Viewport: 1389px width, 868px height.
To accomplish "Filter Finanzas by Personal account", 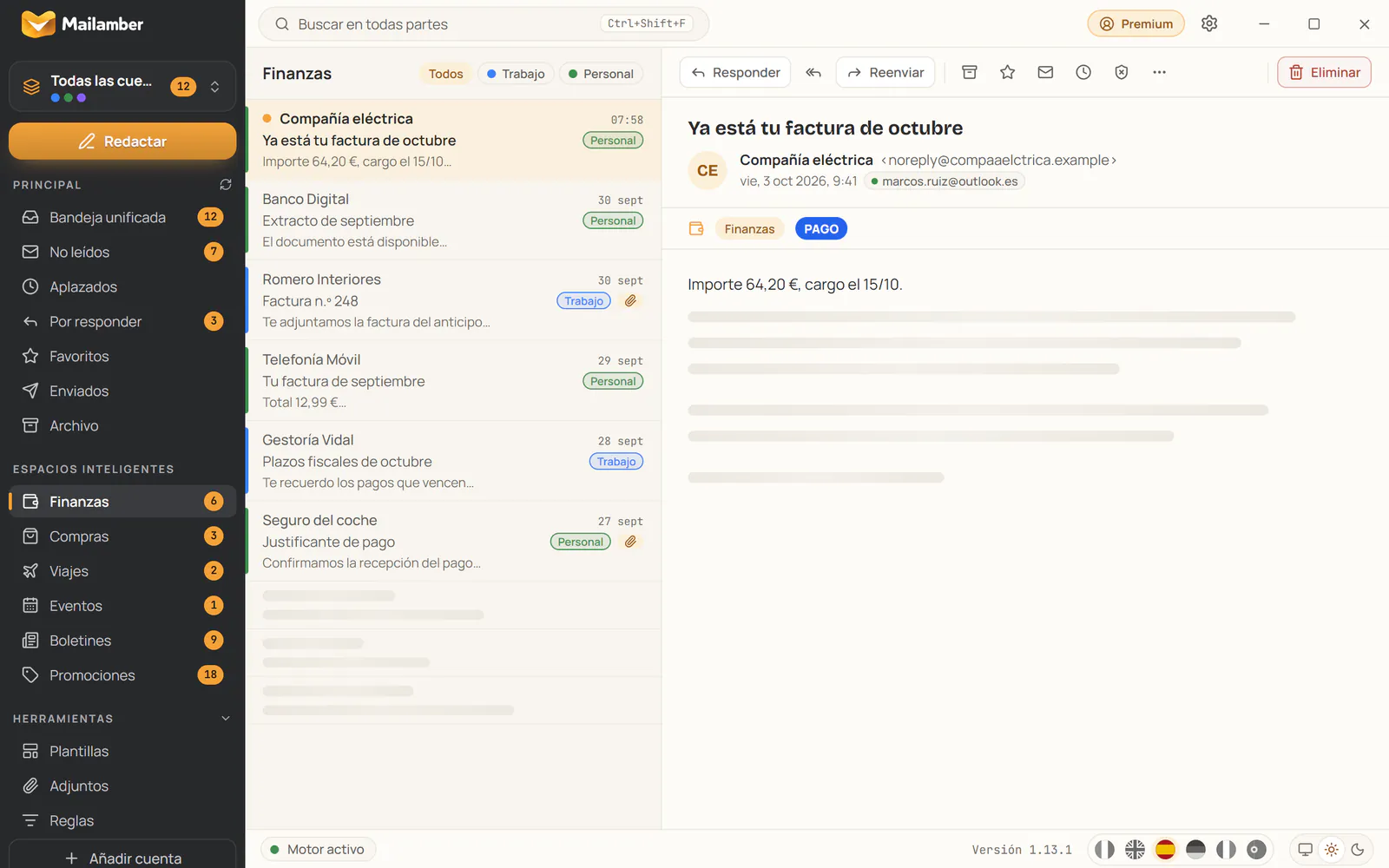I will coord(601,74).
